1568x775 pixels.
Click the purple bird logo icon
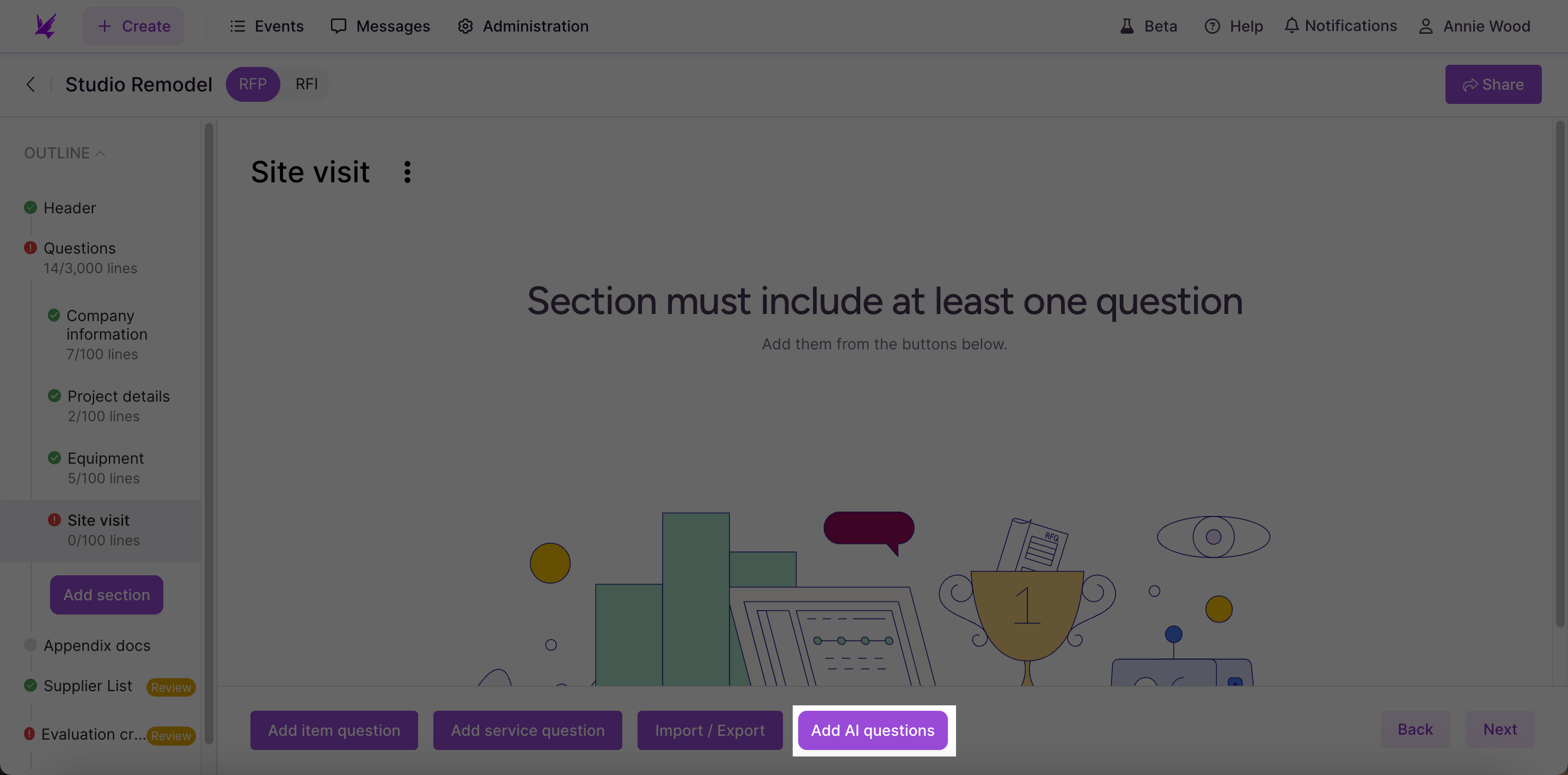(x=46, y=26)
